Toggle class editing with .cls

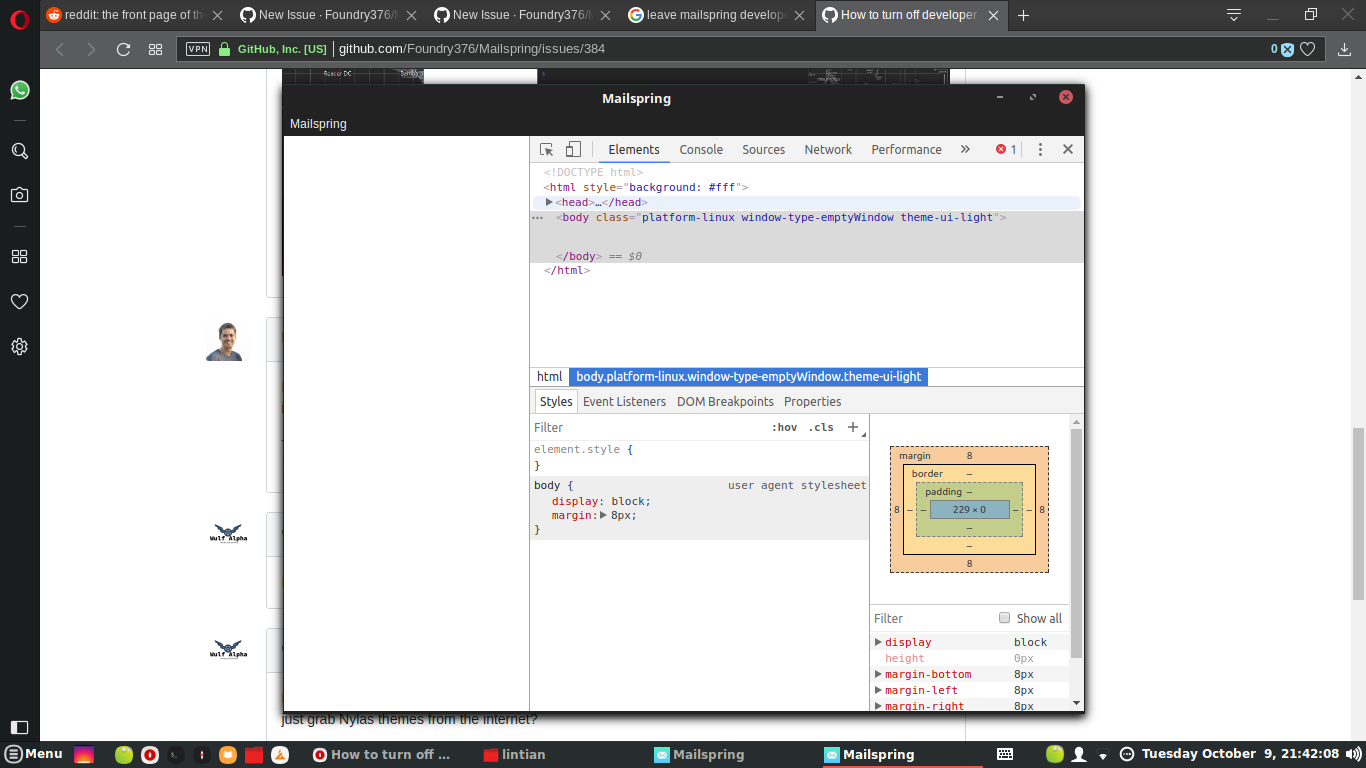coord(821,427)
